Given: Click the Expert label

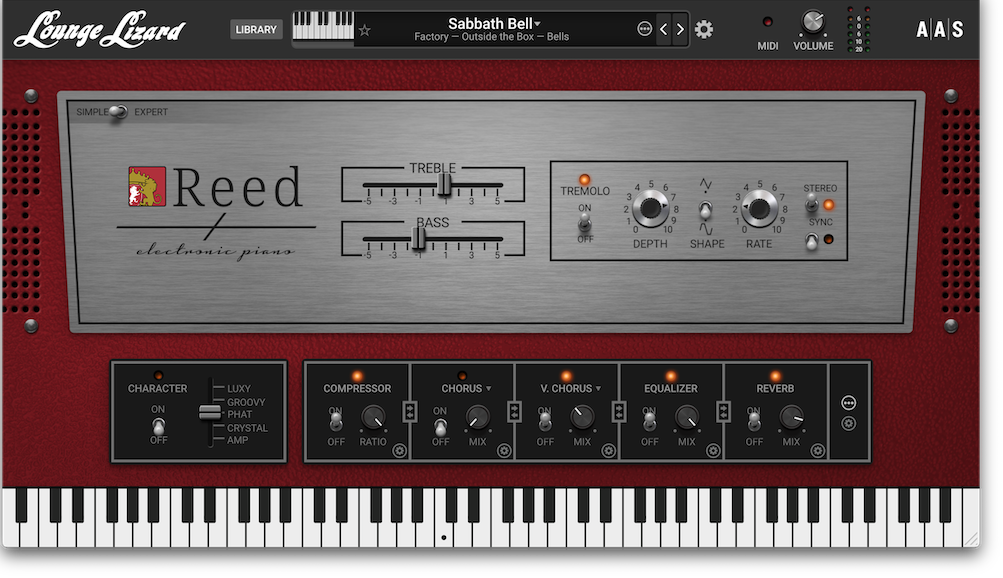Looking at the screenshot, I should pyautogui.click(x=151, y=112).
